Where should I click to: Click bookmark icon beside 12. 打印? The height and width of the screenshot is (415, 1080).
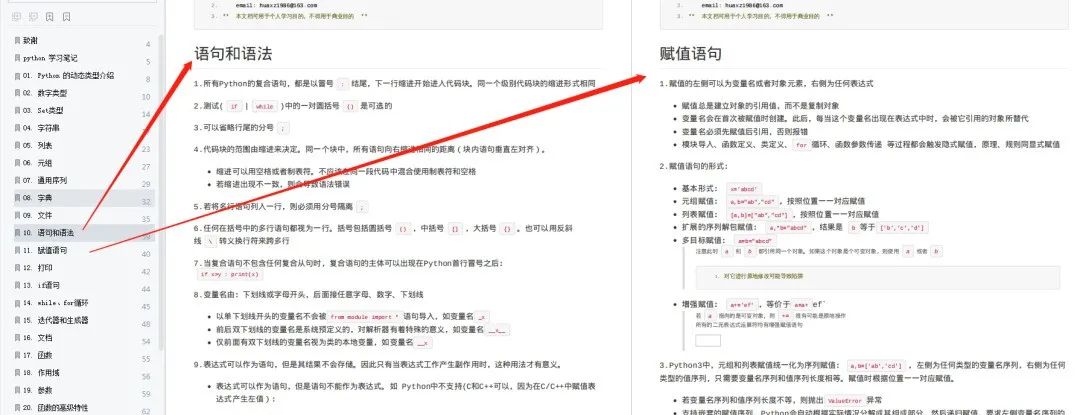tap(17, 268)
